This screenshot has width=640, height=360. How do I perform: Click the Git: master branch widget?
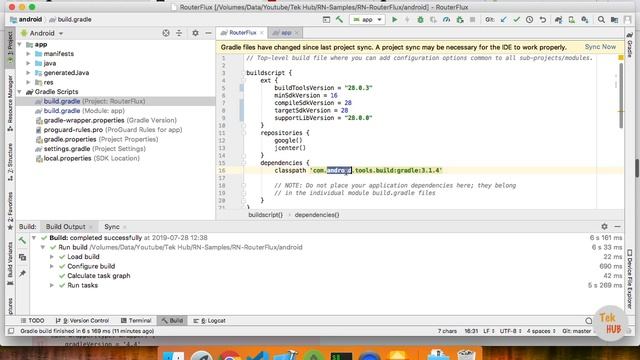(x=576, y=331)
